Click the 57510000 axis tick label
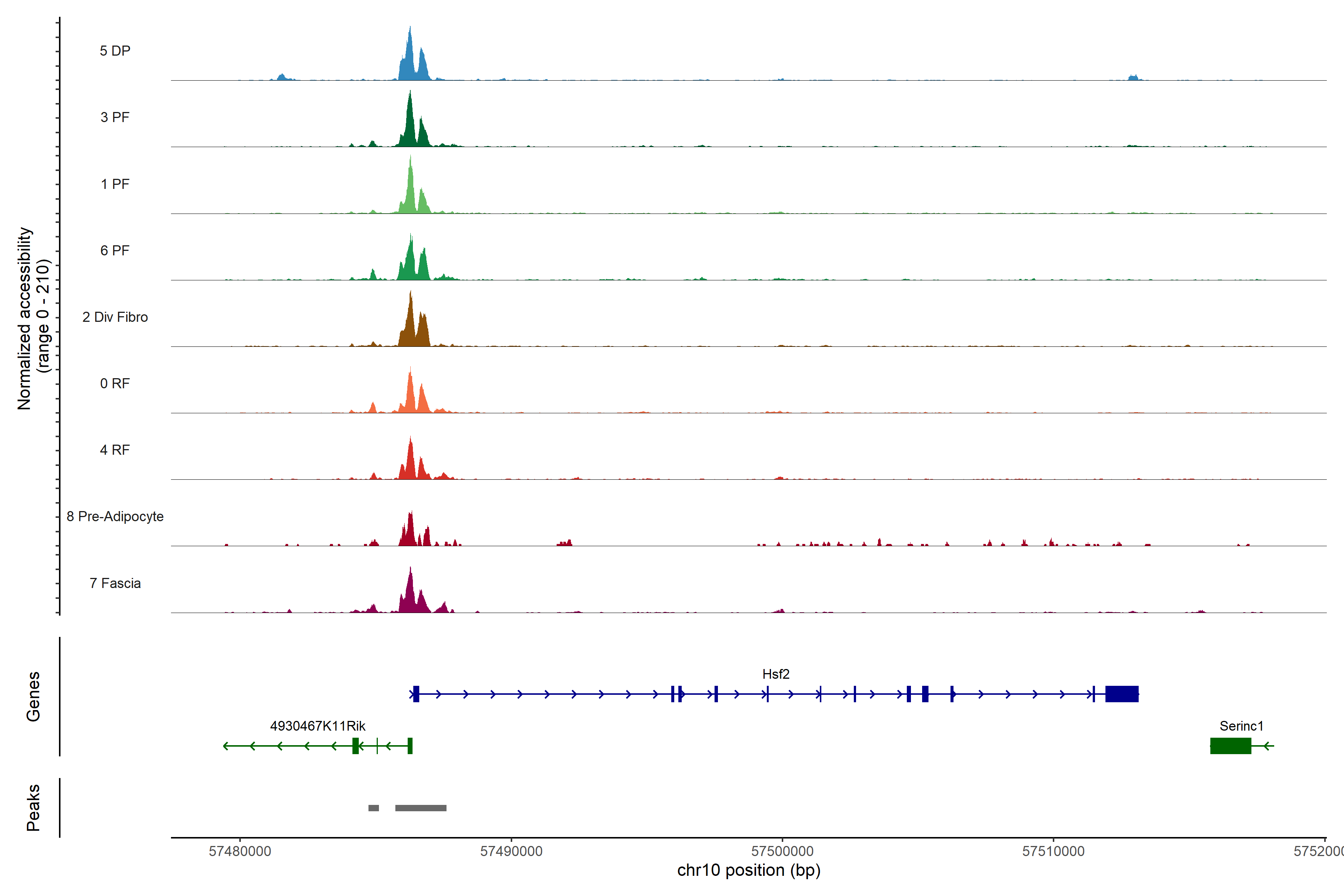This screenshot has width=1344, height=896. [1053, 851]
